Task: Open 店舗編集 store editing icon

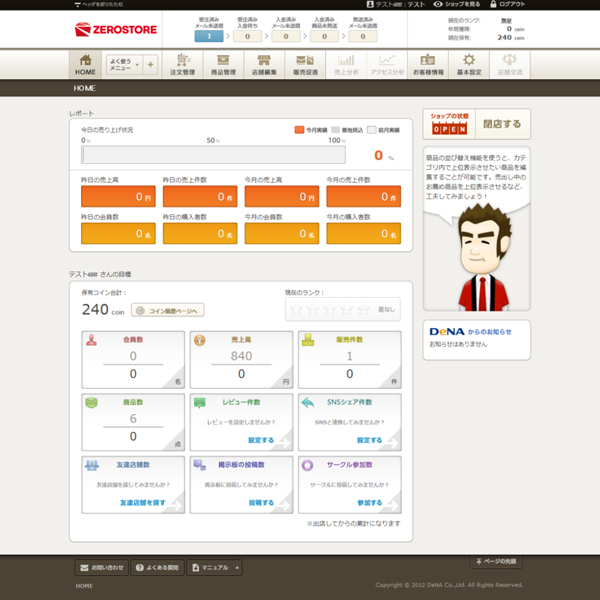Action: (263, 64)
